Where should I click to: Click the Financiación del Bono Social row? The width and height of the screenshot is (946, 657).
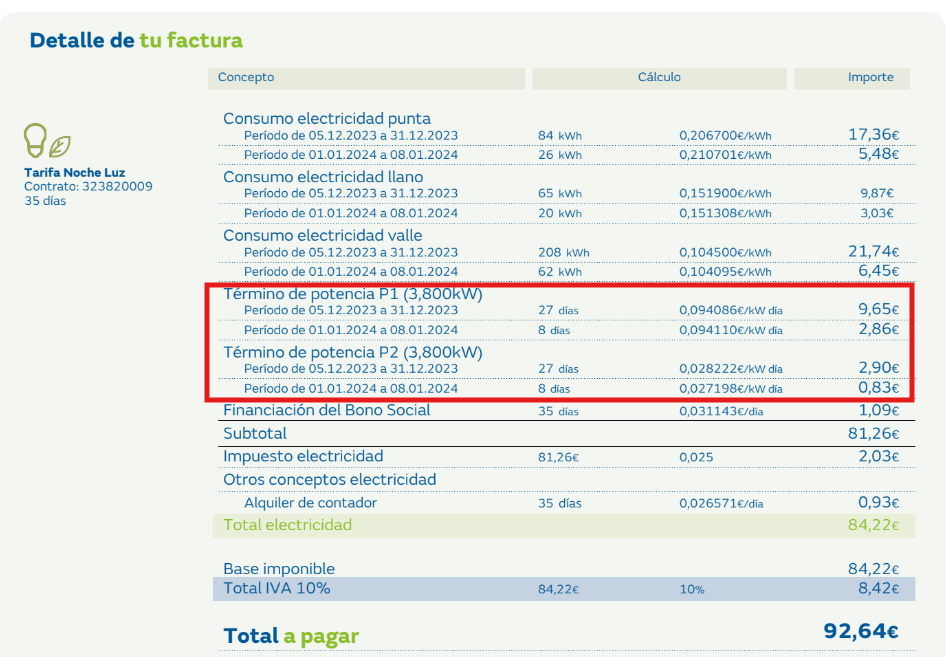click(327, 410)
